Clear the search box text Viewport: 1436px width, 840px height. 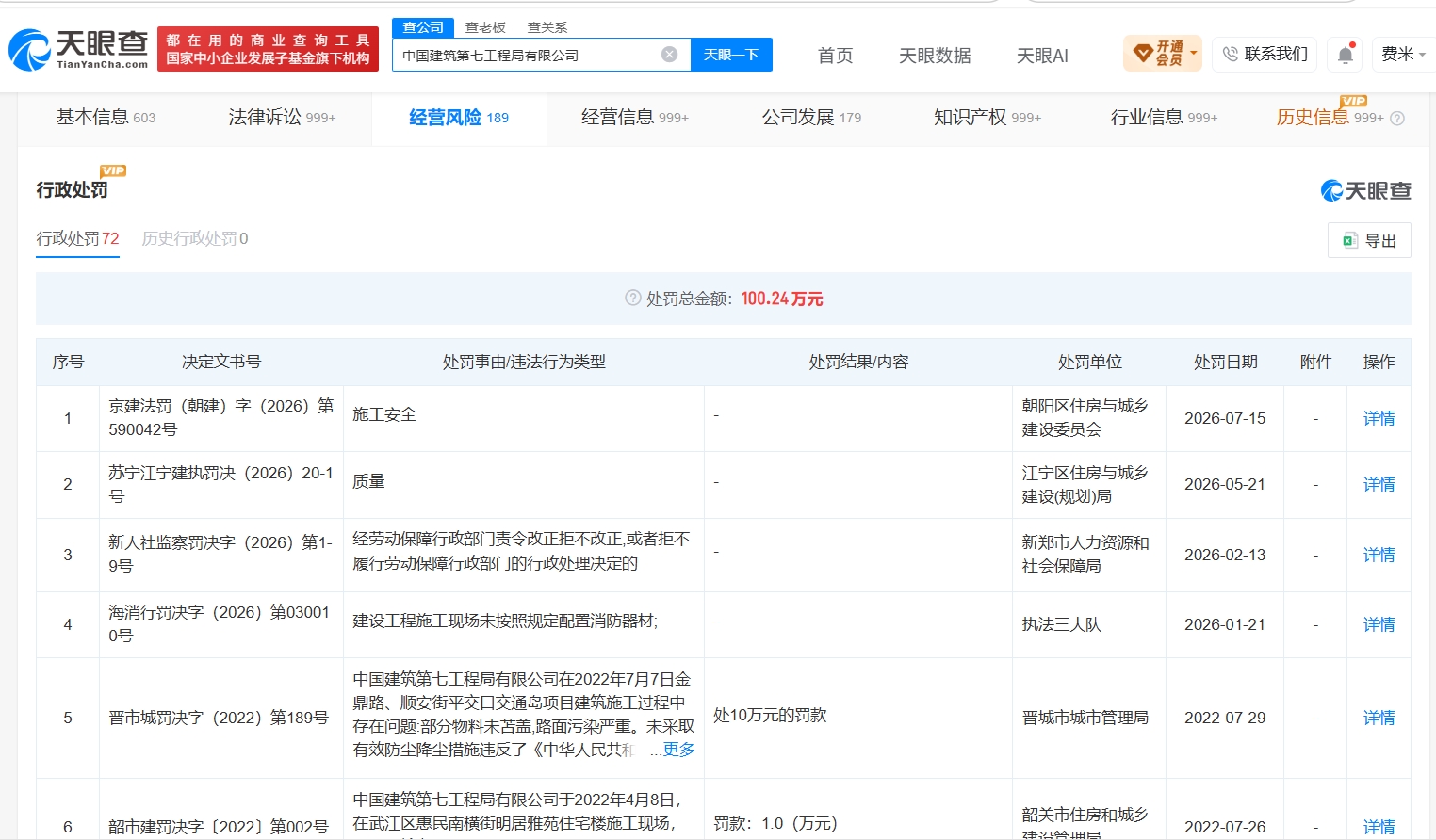(669, 55)
